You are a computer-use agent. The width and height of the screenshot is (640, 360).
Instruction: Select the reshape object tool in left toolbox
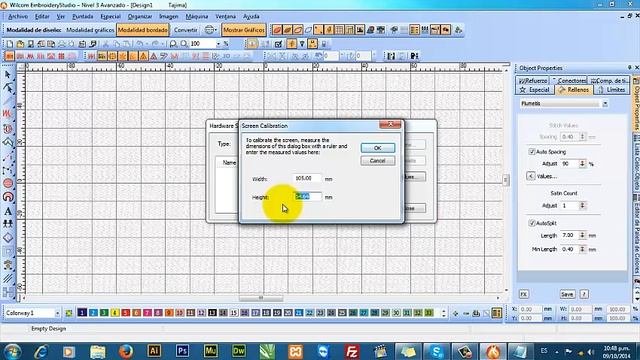(x=8, y=87)
